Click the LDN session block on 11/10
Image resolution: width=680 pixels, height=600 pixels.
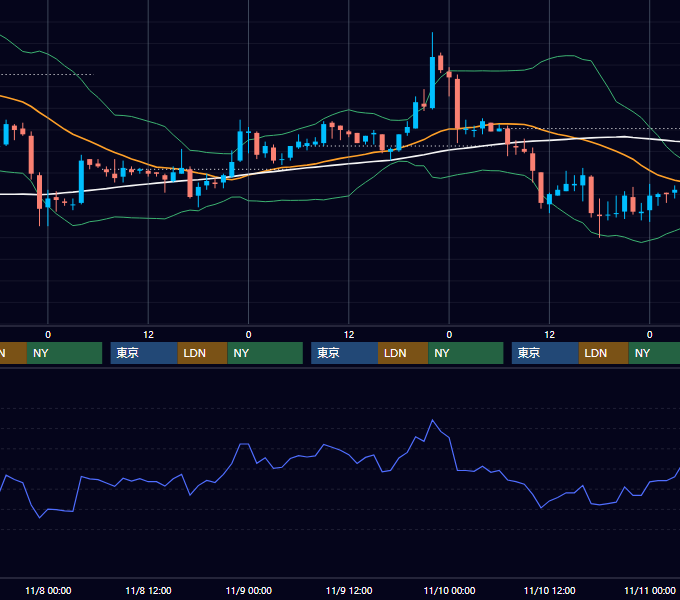(603, 353)
